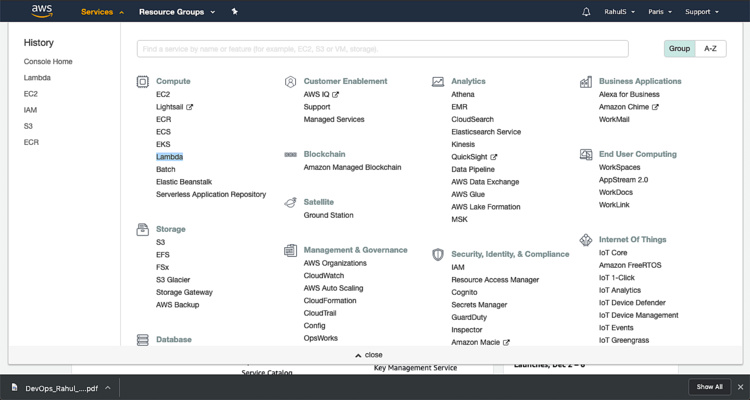This screenshot has width=750, height=400.
Task: Click the Storage category icon
Action: (142, 229)
